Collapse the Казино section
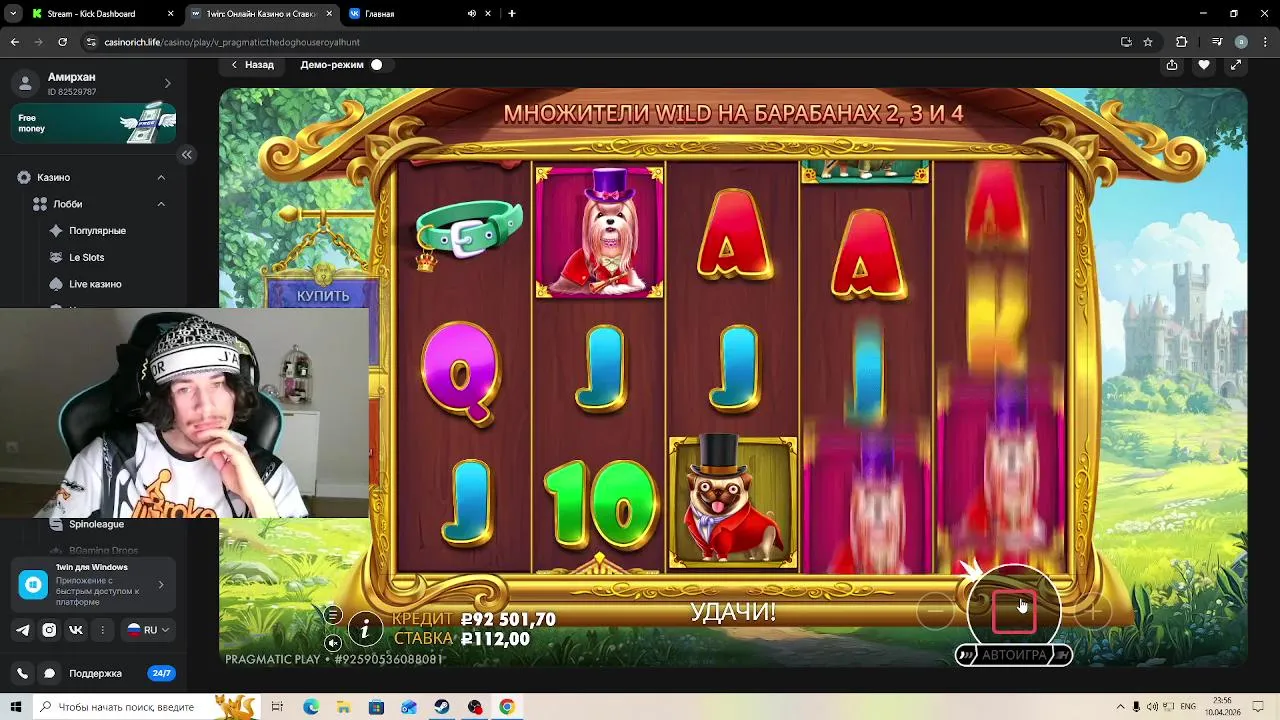1280x720 pixels. 161,177
